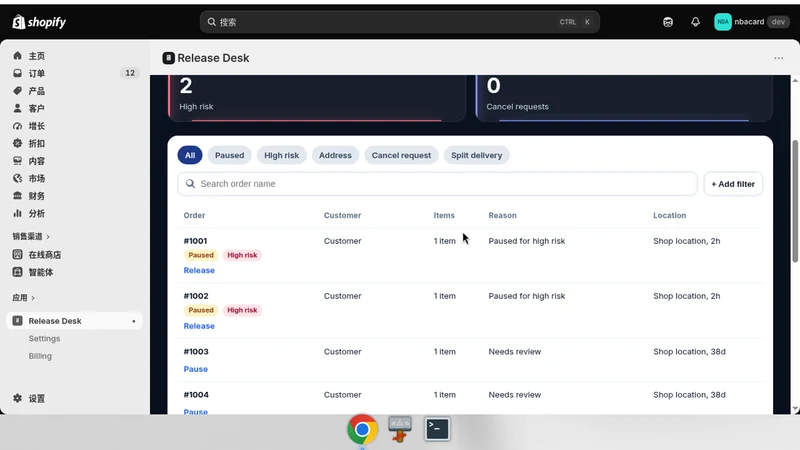Open the Analytics bar chart icon
This screenshot has width=800, height=450.
(x=17, y=213)
